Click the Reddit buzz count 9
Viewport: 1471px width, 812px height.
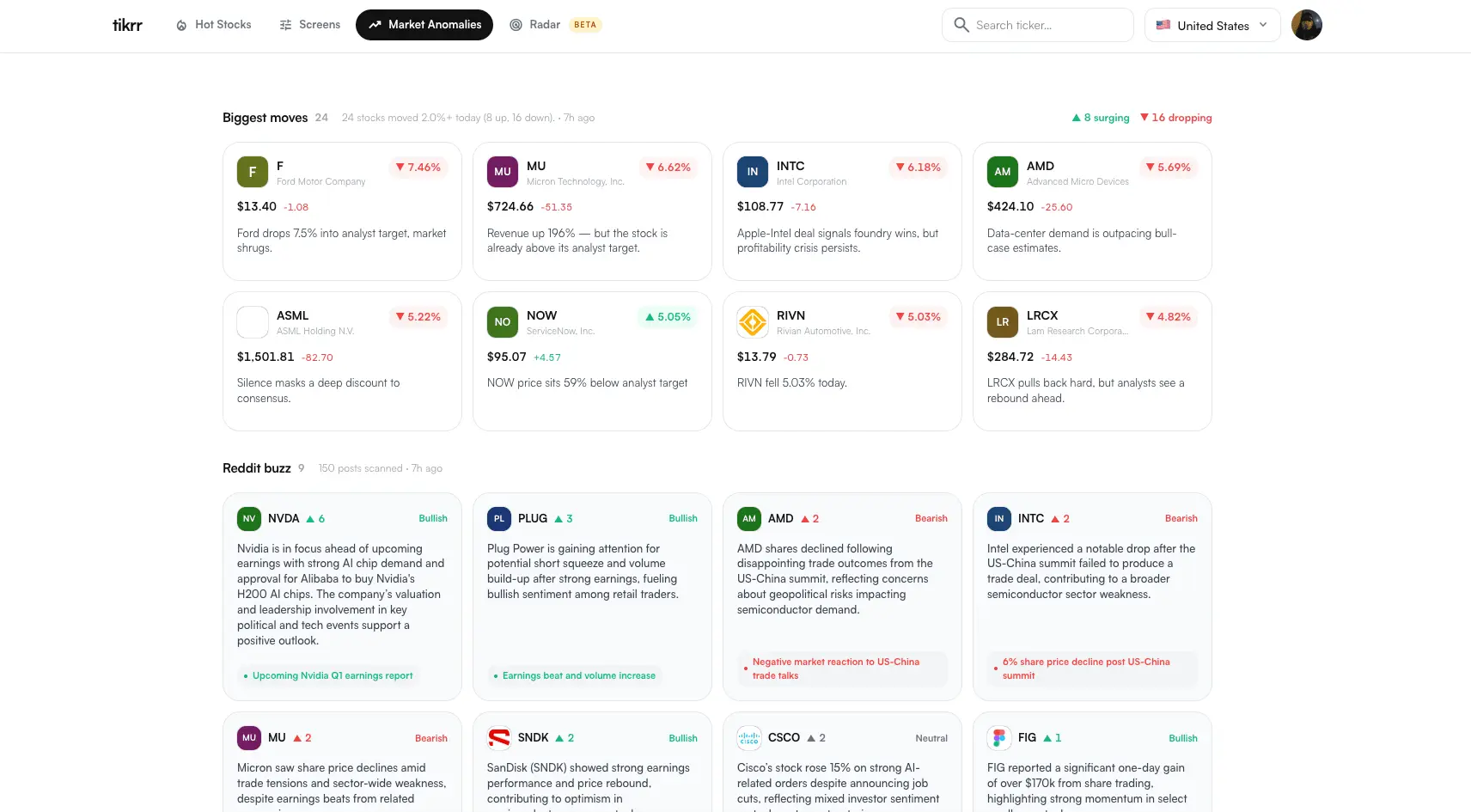tap(302, 468)
